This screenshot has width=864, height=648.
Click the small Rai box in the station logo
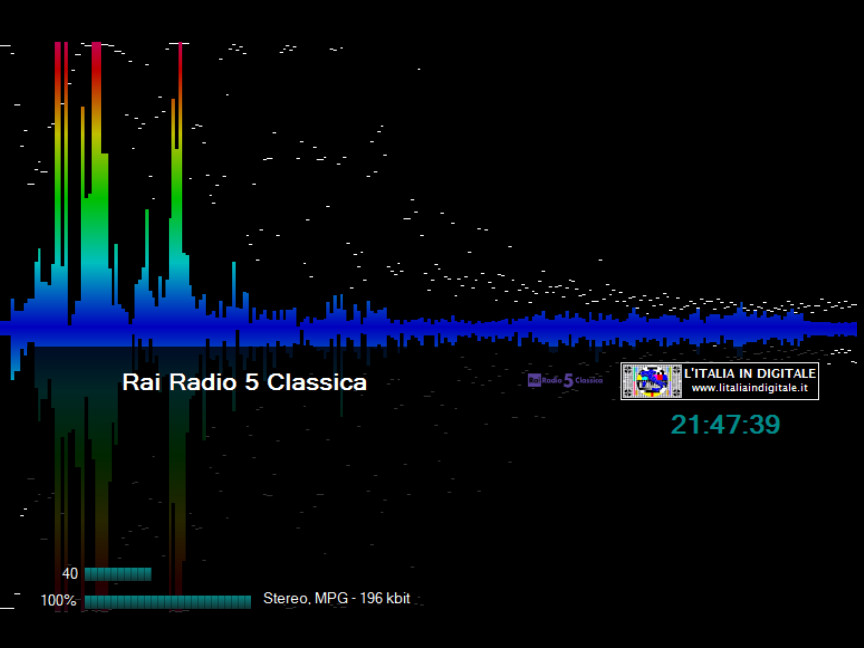coord(534,380)
